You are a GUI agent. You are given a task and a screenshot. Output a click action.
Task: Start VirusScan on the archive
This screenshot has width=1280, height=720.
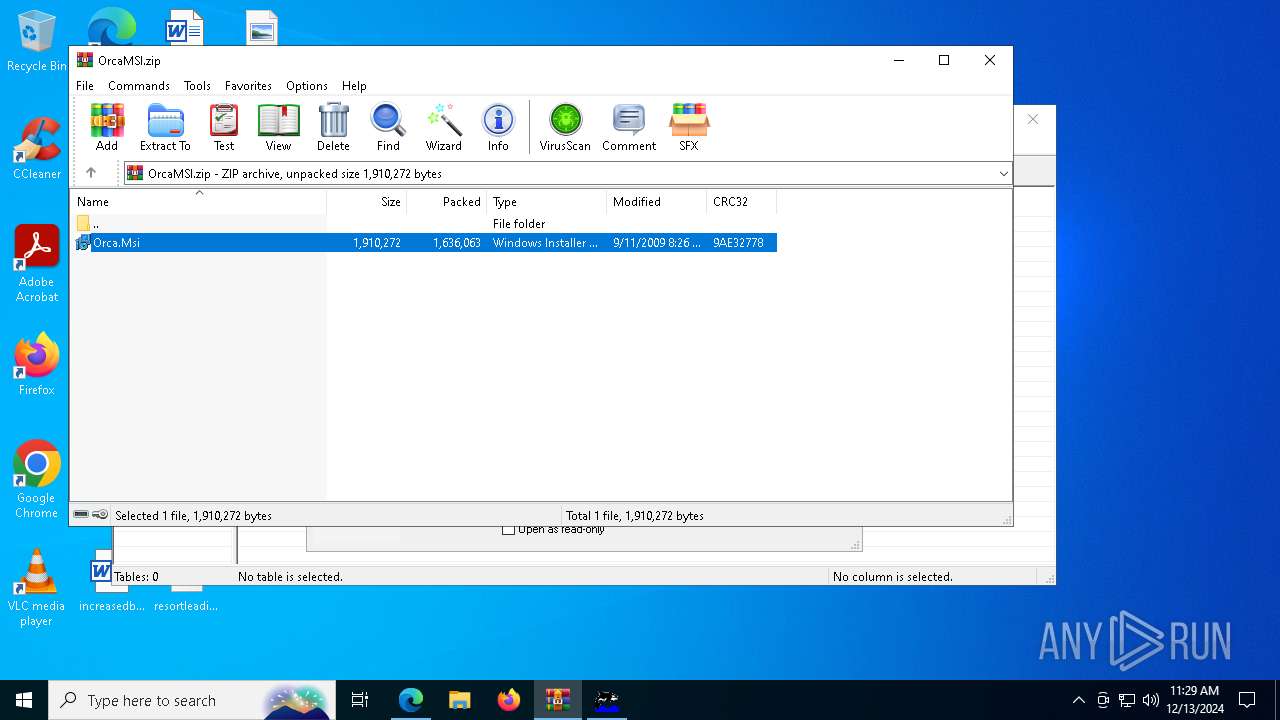tap(565, 127)
